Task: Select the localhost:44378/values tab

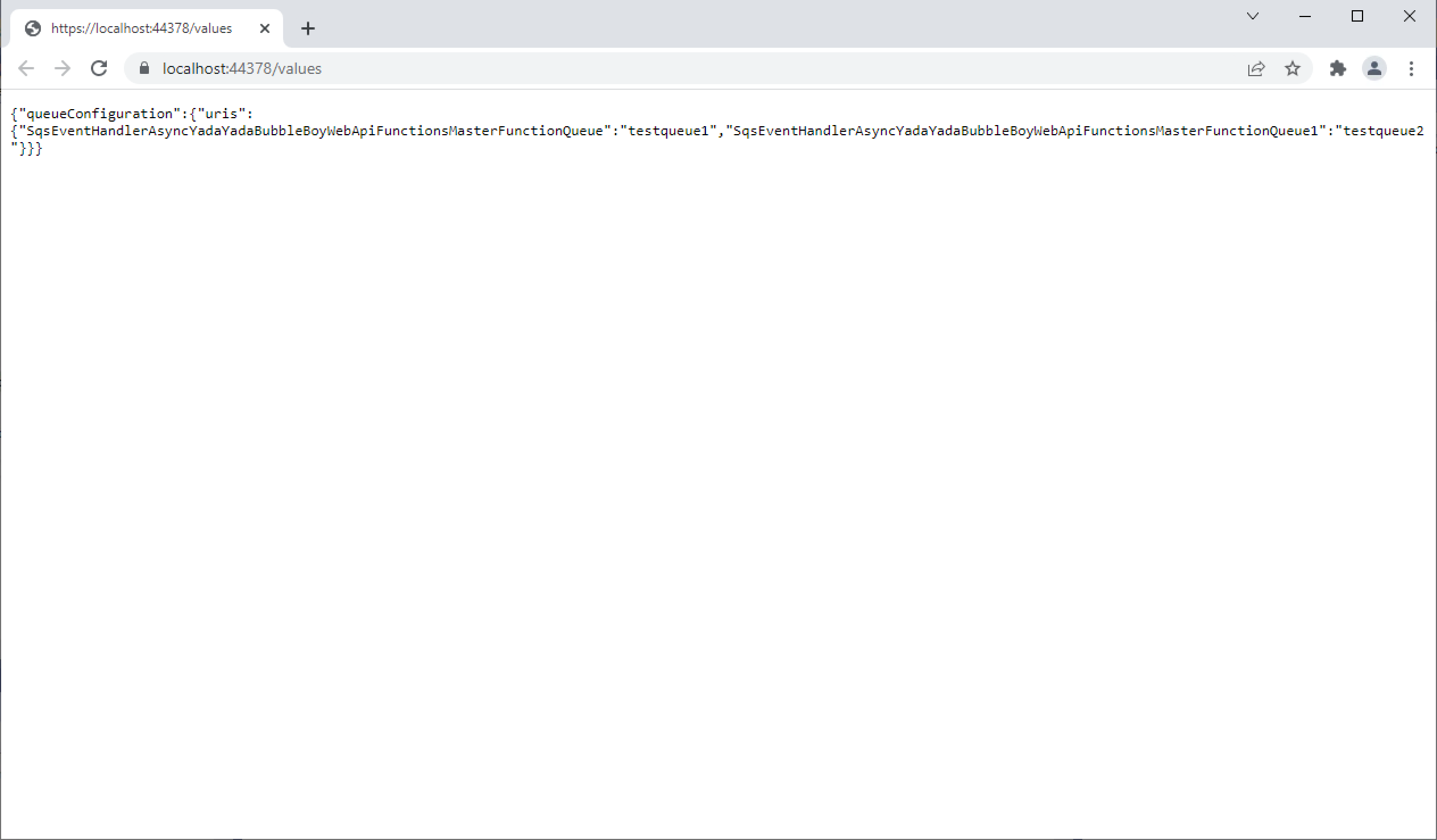Action: click(142, 28)
